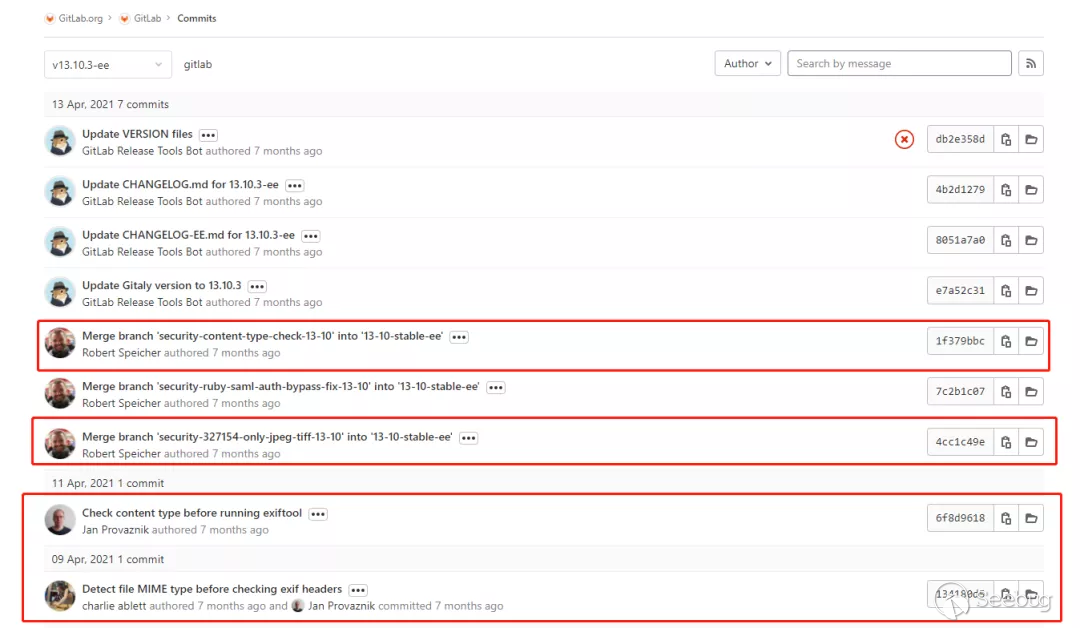This screenshot has width=1080, height=628.
Task: Open gitlab path link beside ref selector
Action: [198, 64]
